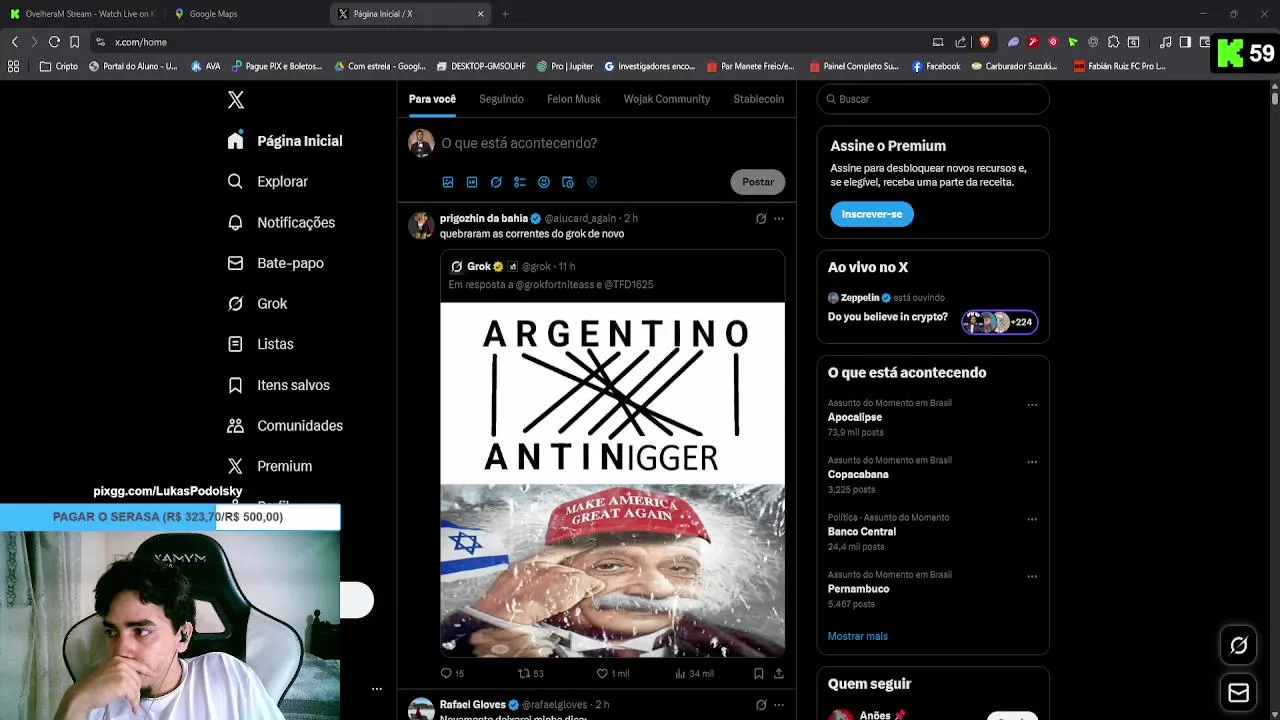Viewport: 1280px width, 720px height.
Task: Open options for Copacabana trend
Action: click(x=1032, y=462)
